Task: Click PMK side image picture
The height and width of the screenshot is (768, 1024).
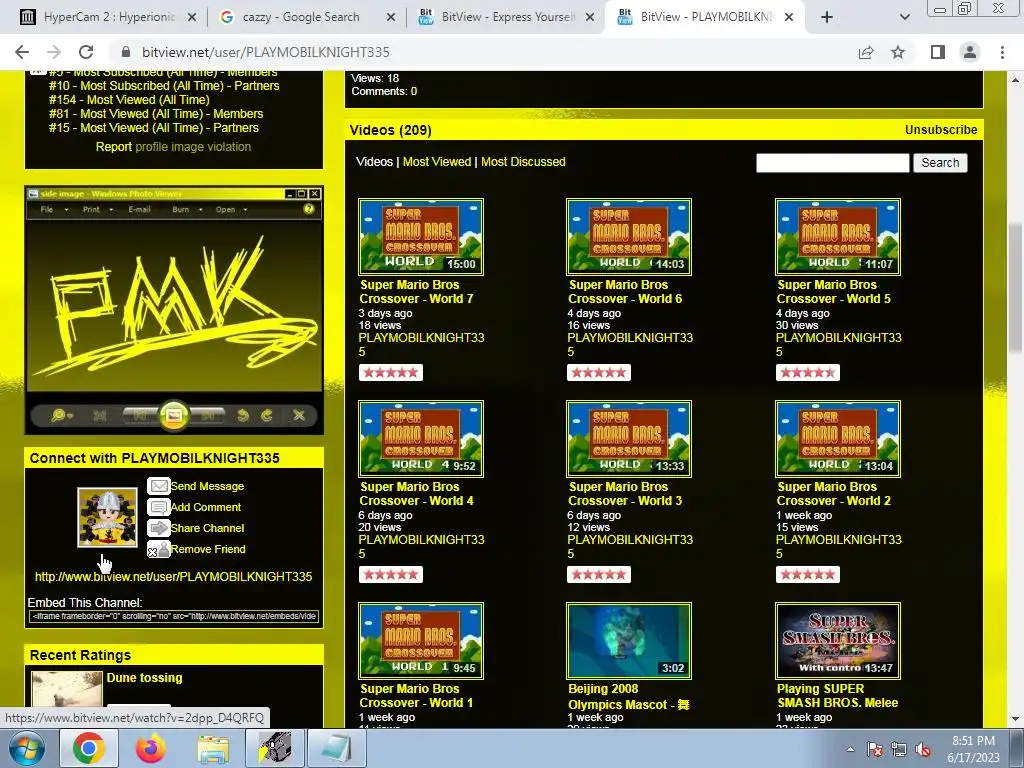Action: (x=174, y=311)
